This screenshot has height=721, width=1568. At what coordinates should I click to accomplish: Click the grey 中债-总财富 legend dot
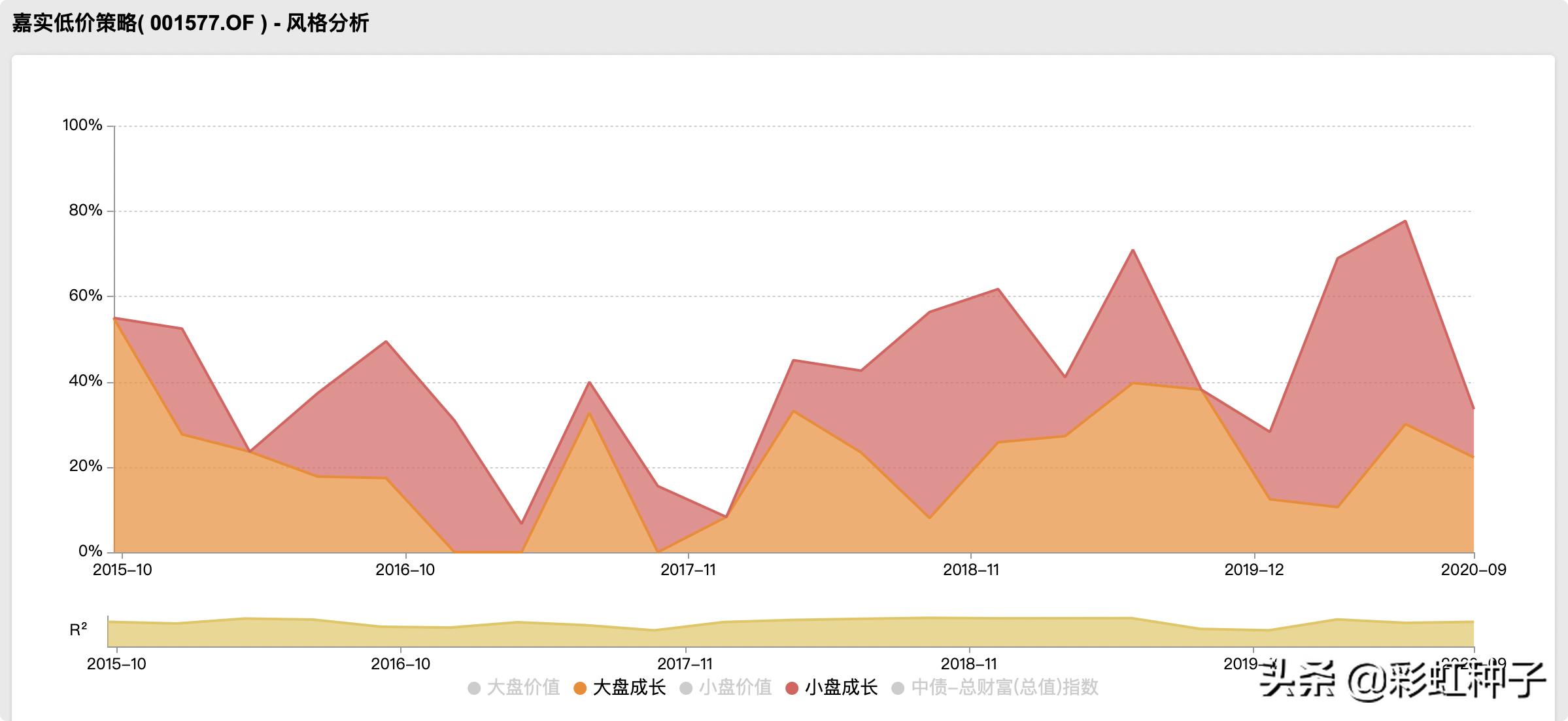pyautogui.click(x=898, y=688)
